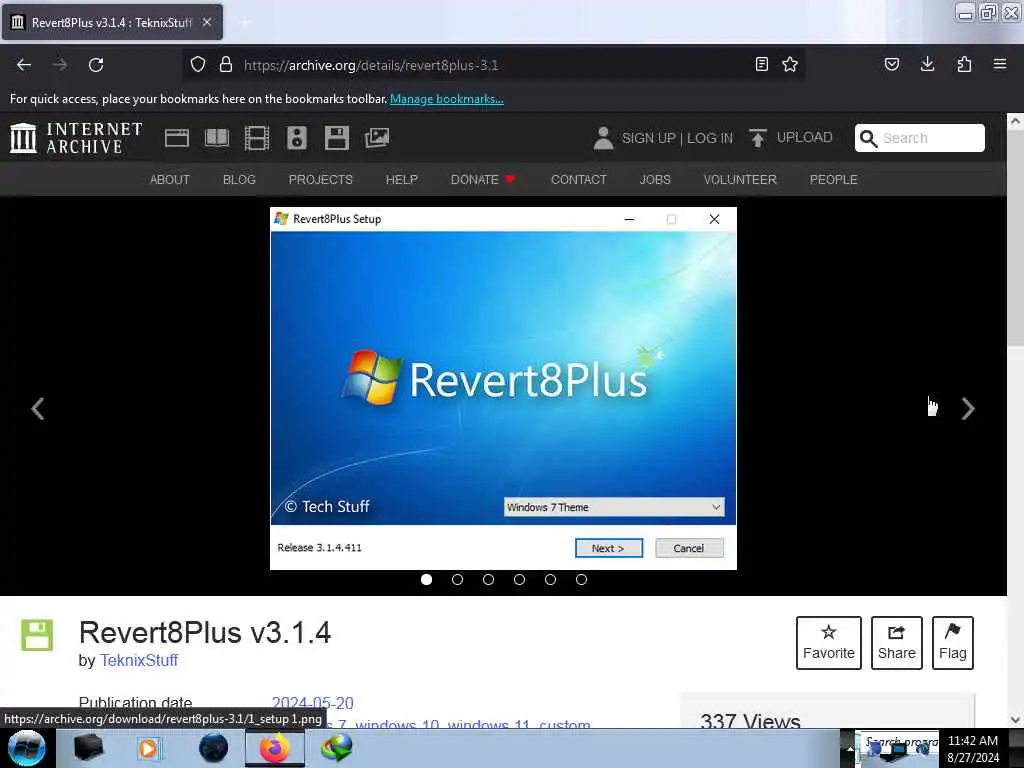The height and width of the screenshot is (768, 1024).
Task: Open the Pocket save icon
Action: (x=891, y=64)
